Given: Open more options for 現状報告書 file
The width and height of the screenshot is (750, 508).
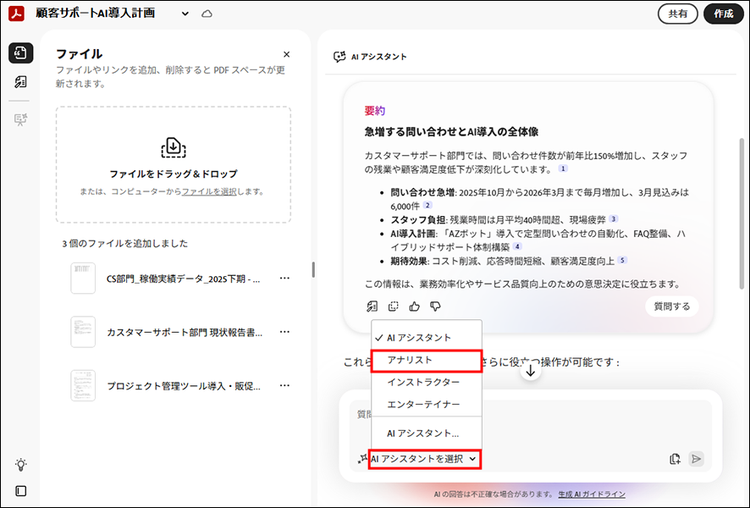Looking at the screenshot, I should point(285,332).
